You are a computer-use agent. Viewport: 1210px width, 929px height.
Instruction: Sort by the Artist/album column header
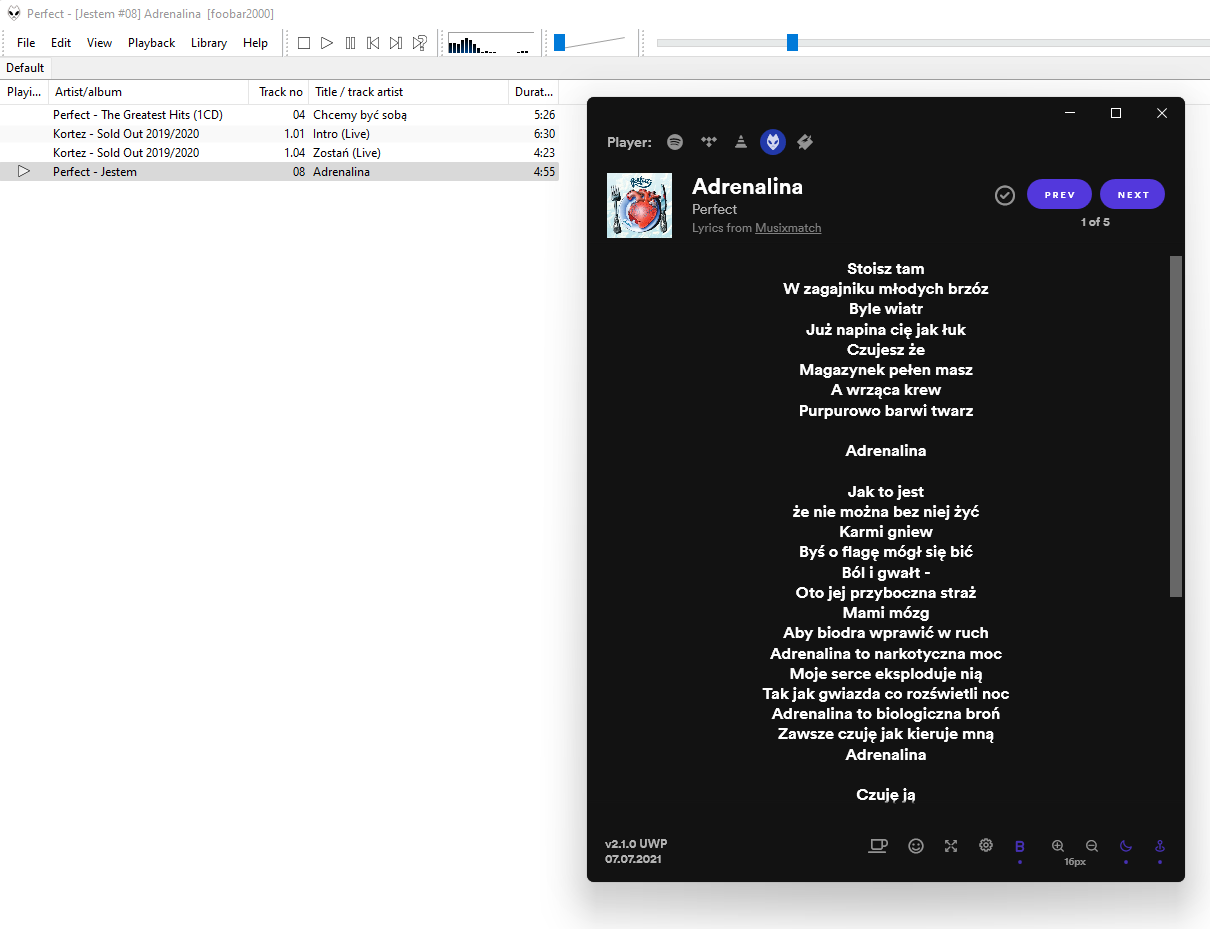pos(148,92)
